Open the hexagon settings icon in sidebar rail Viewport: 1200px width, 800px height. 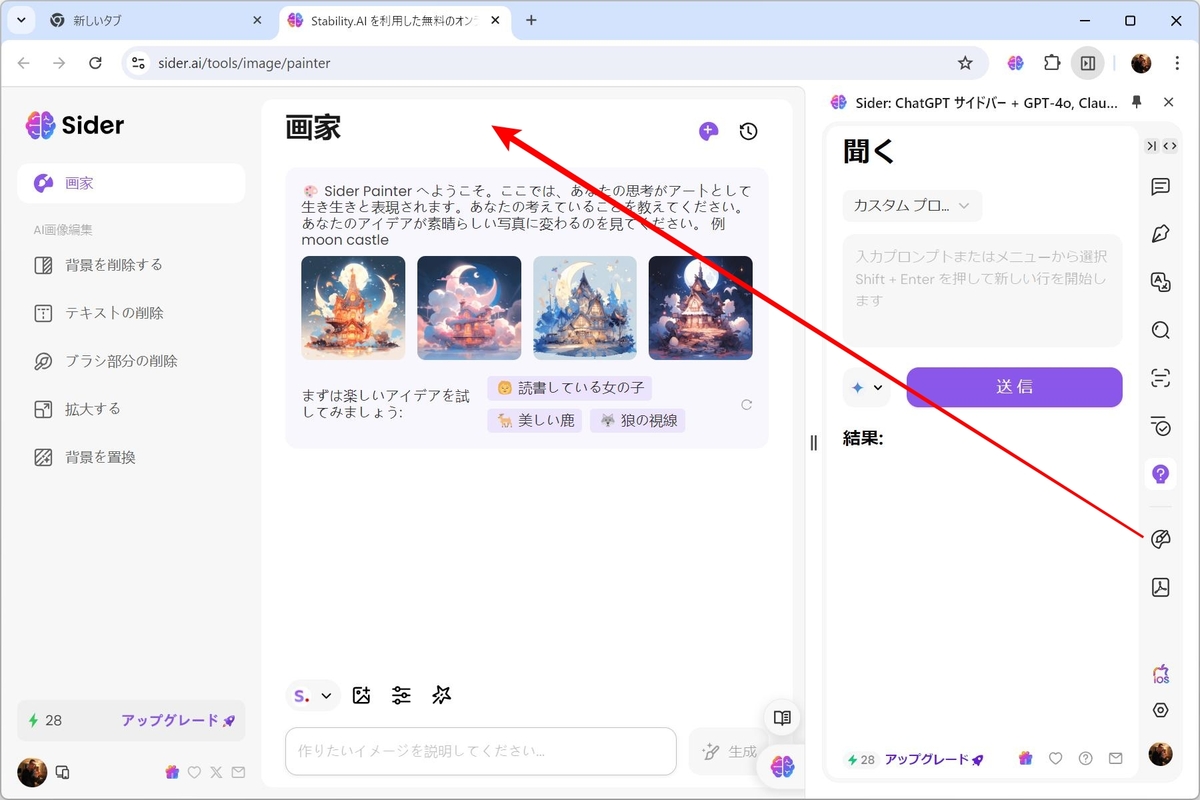(x=1160, y=710)
